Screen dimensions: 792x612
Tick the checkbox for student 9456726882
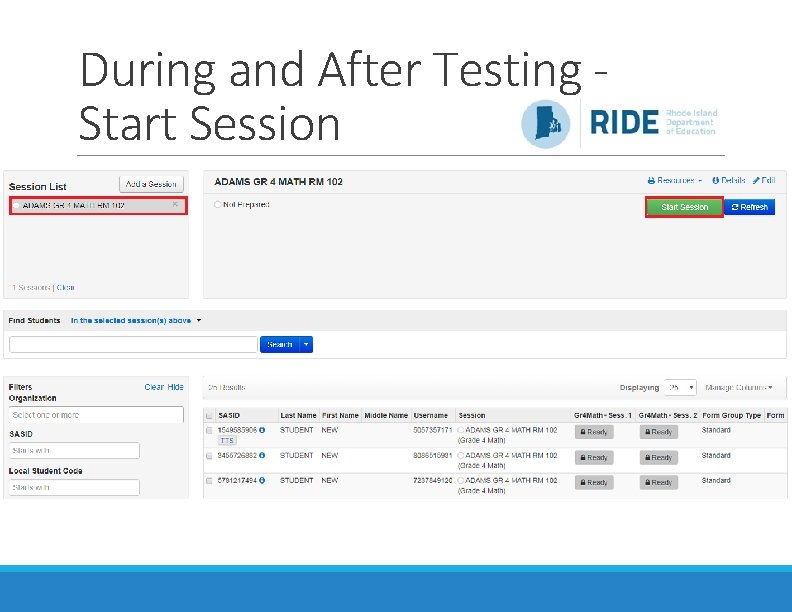pyautogui.click(x=209, y=456)
